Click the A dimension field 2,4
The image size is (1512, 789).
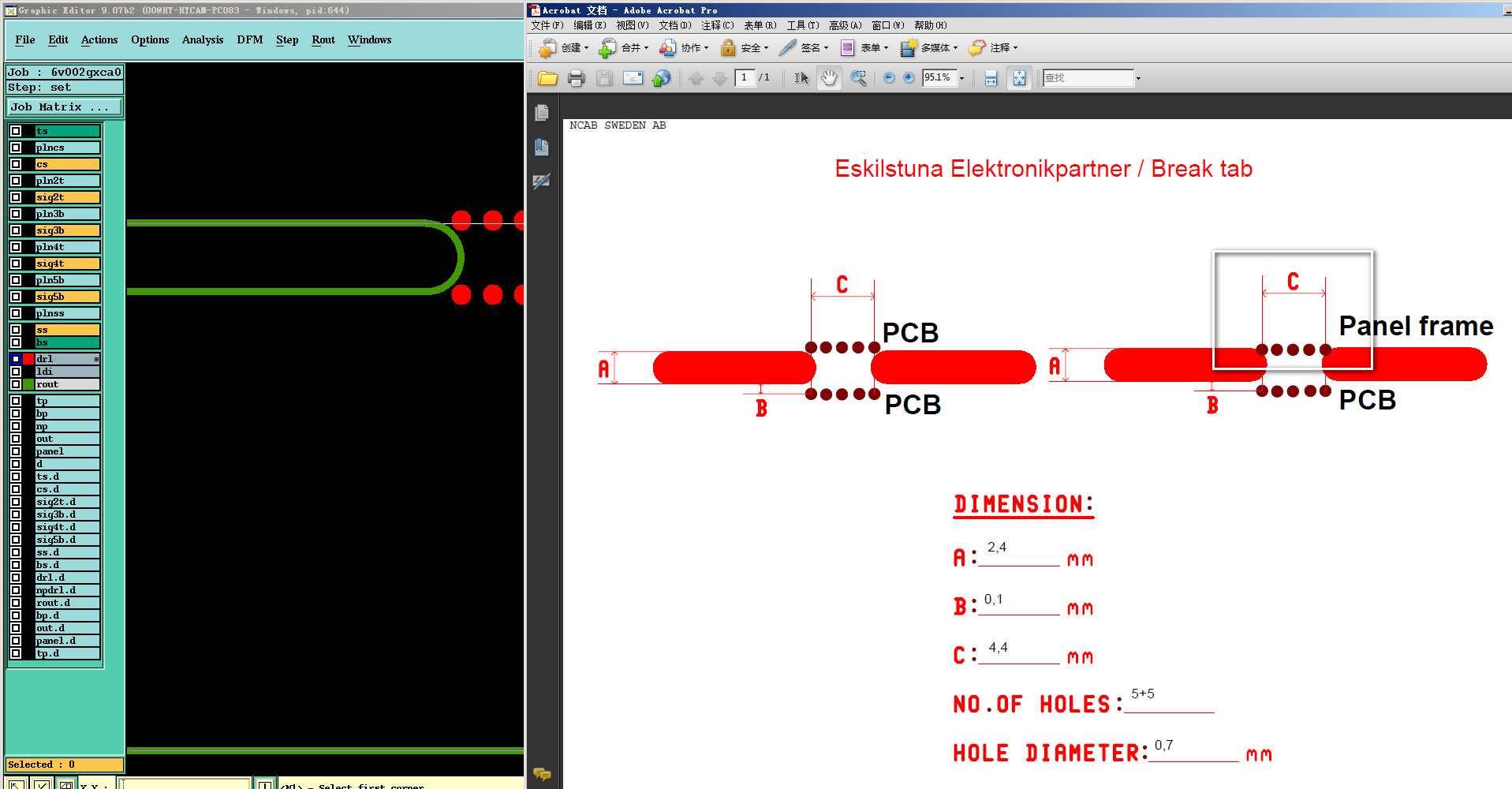[x=1019, y=551]
